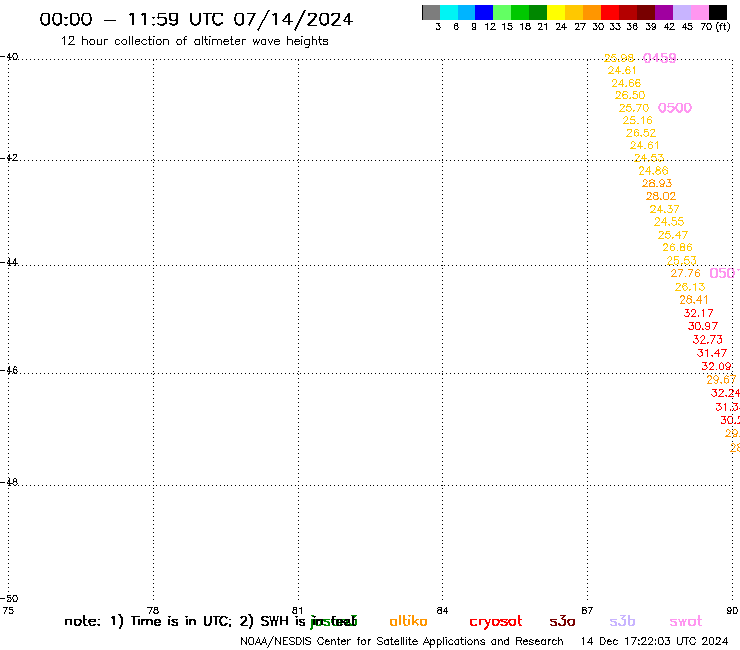Click the wave height value 26.50
The height and width of the screenshot is (650, 740).
point(630,95)
